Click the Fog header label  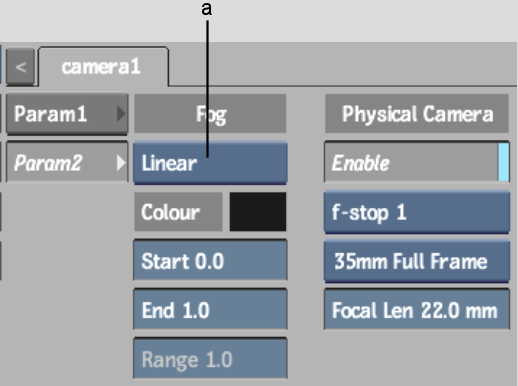[x=210, y=114]
